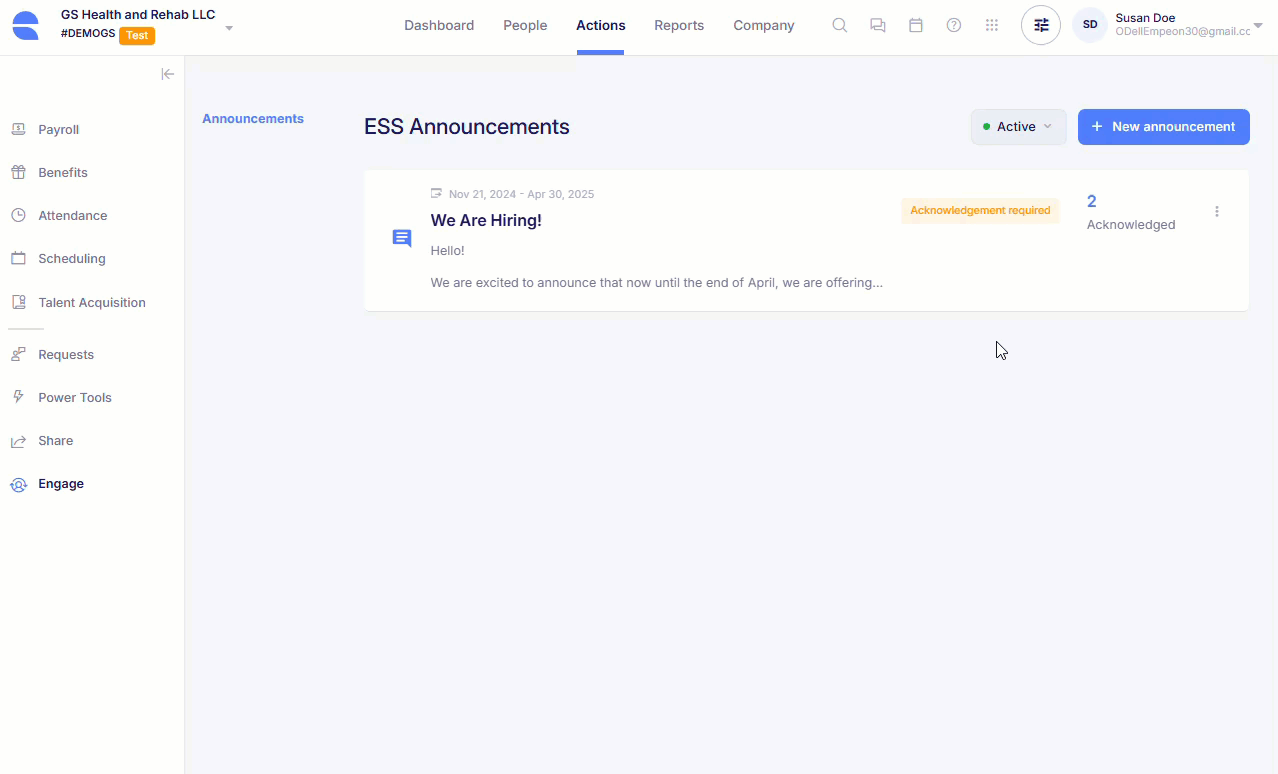This screenshot has width=1278, height=774.
Task: Switch to the Dashboard tab
Action: [x=439, y=25]
